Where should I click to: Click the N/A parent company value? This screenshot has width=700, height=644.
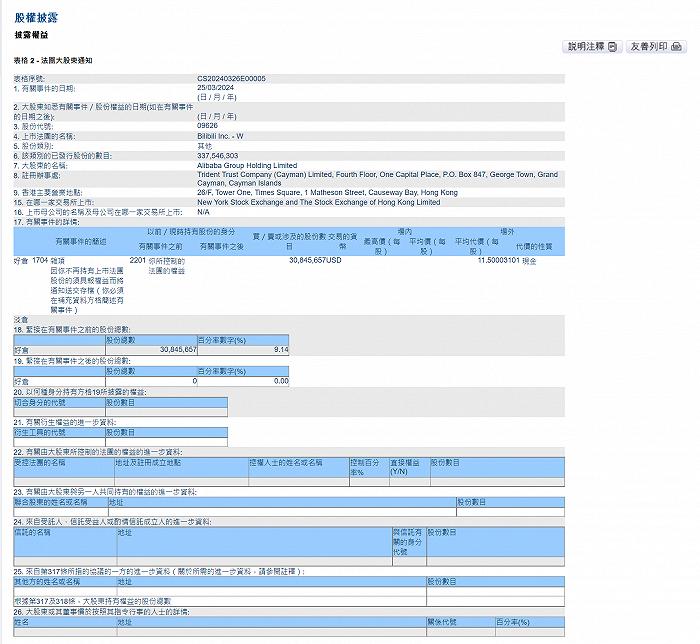pyautogui.click(x=203, y=212)
